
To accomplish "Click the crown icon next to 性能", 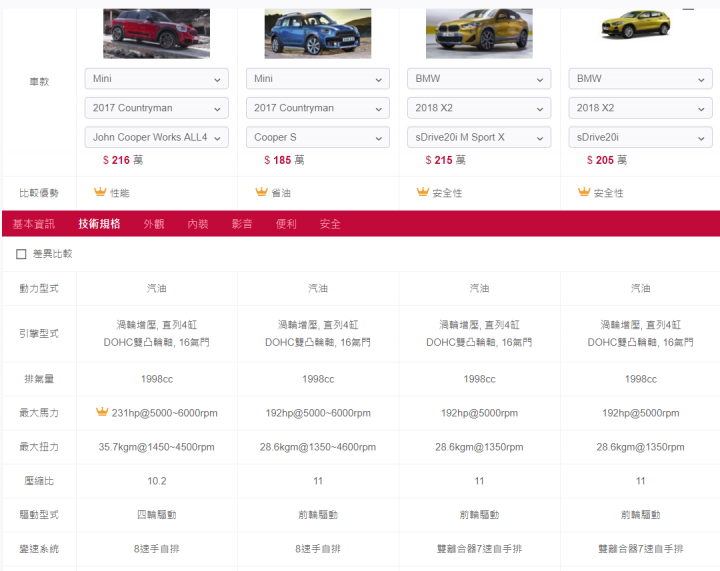I will [x=100, y=192].
